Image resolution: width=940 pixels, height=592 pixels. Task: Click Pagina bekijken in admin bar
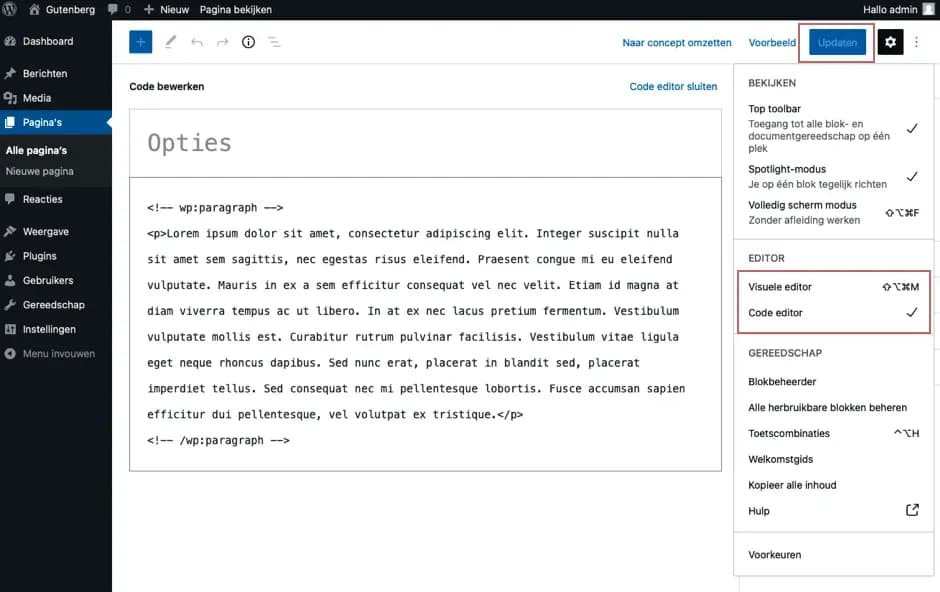(x=236, y=10)
